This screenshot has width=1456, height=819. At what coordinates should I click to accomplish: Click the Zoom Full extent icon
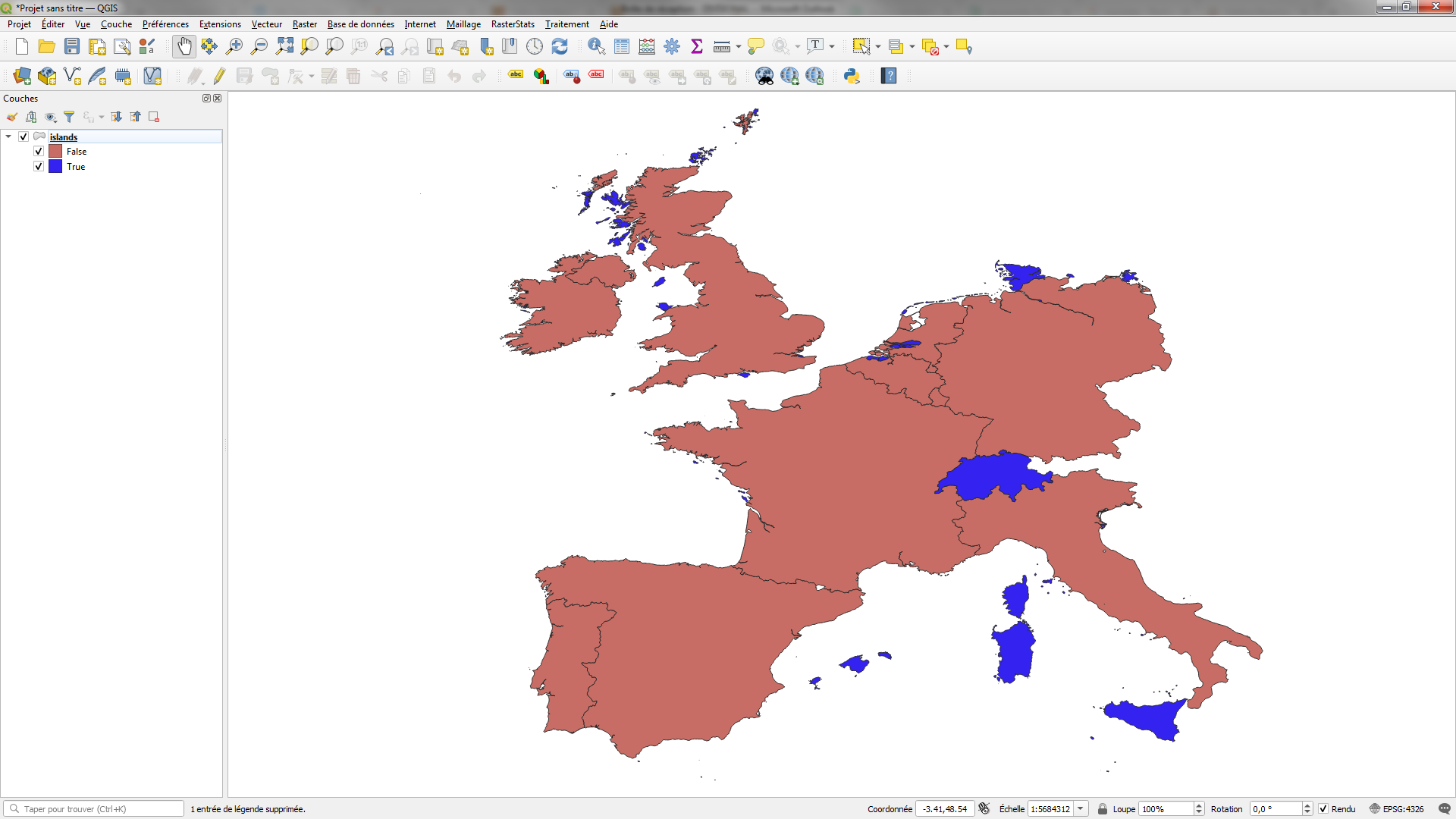(x=284, y=47)
